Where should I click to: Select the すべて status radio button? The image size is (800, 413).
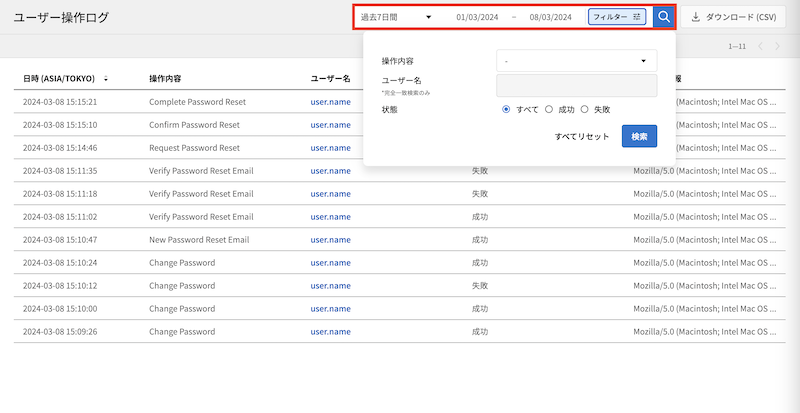click(506, 109)
